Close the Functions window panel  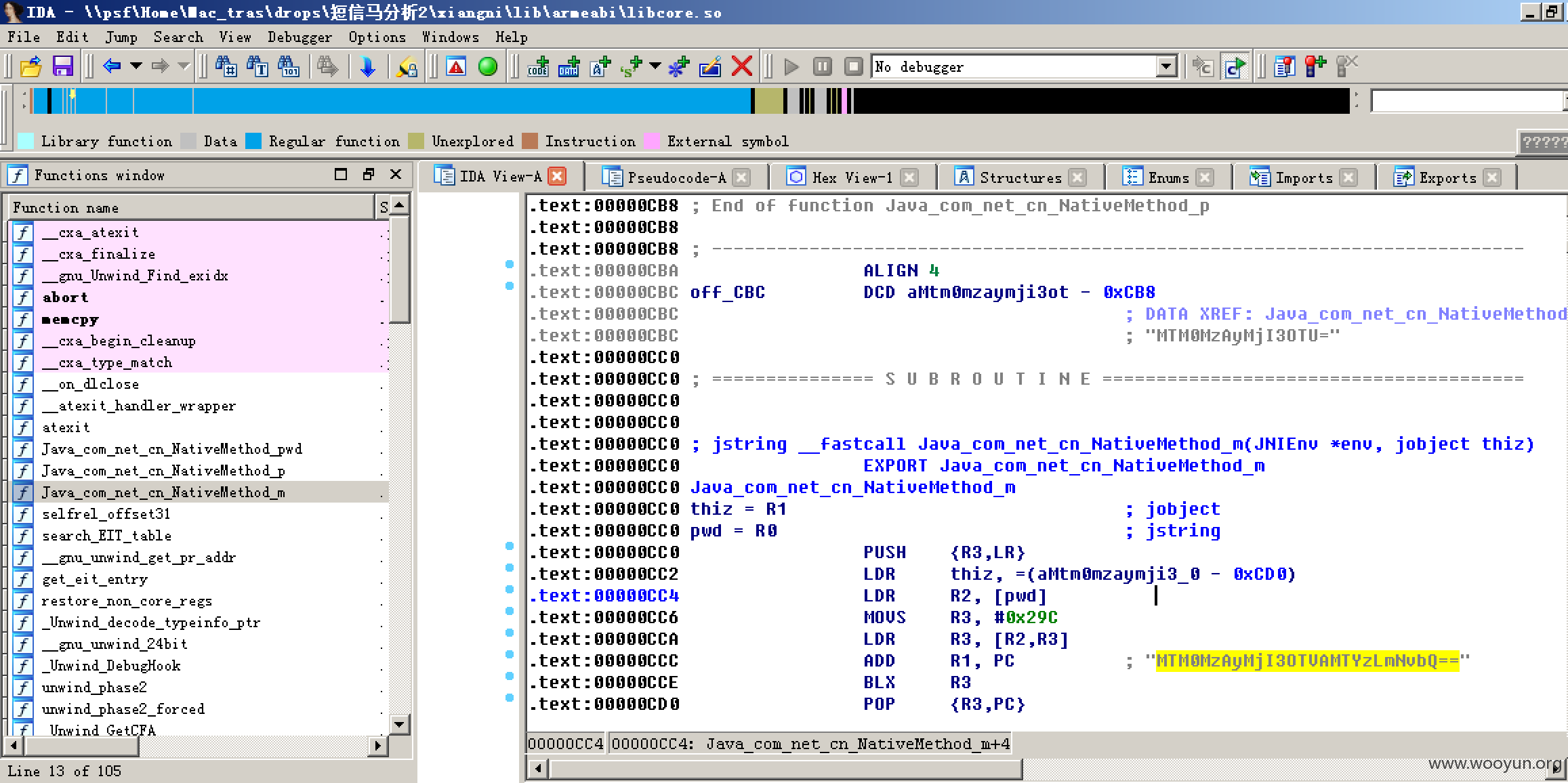click(x=396, y=175)
